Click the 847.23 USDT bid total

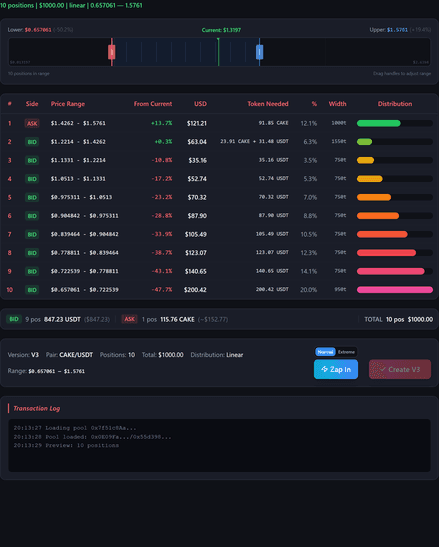click(x=62, y=319)
